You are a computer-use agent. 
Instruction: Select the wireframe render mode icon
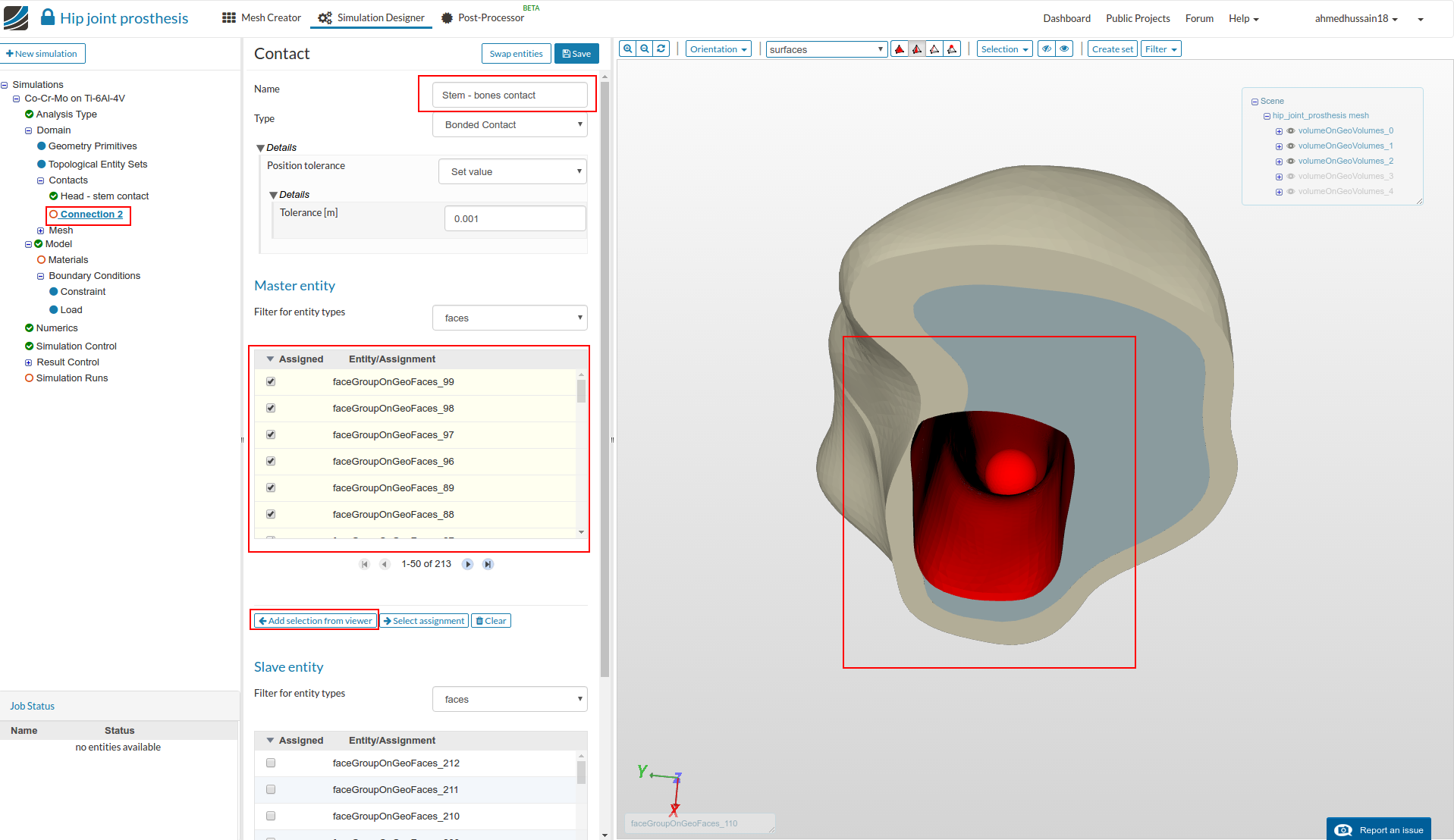tap(934, 49)
